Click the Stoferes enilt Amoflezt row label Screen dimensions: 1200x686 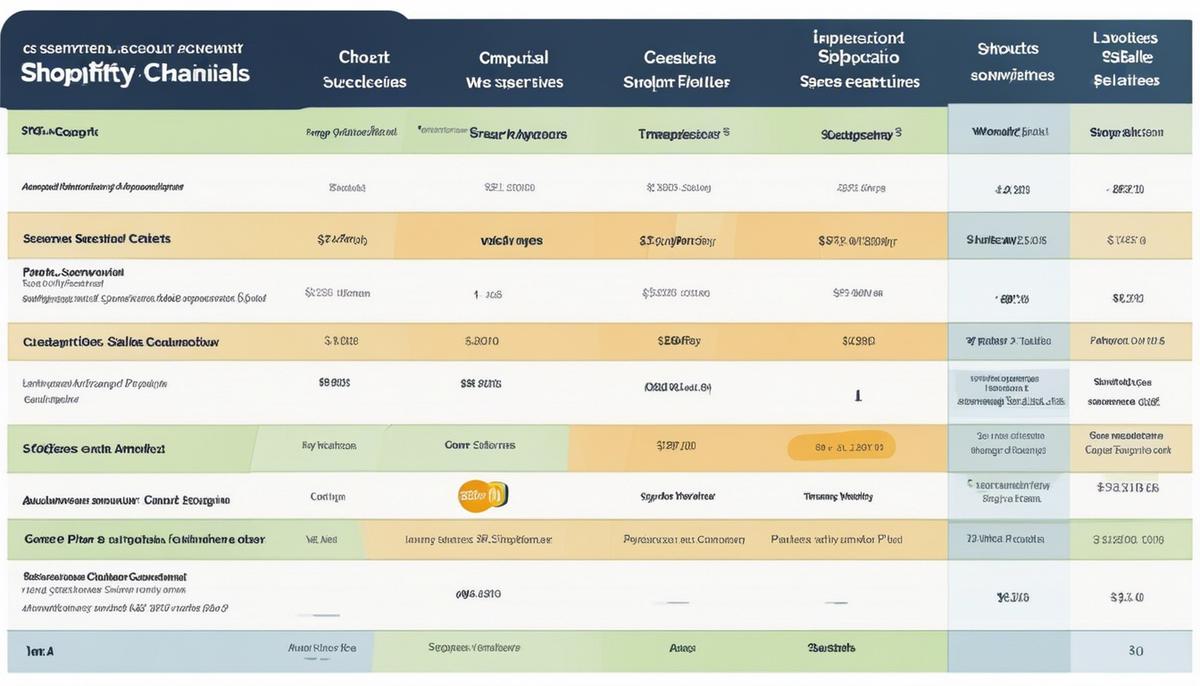coord(94,449)
